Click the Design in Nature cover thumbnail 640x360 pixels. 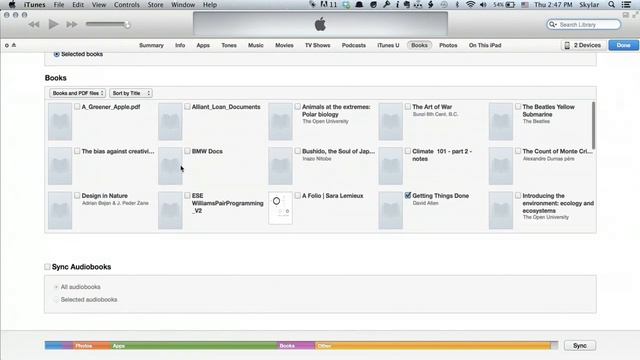[60, 211]
